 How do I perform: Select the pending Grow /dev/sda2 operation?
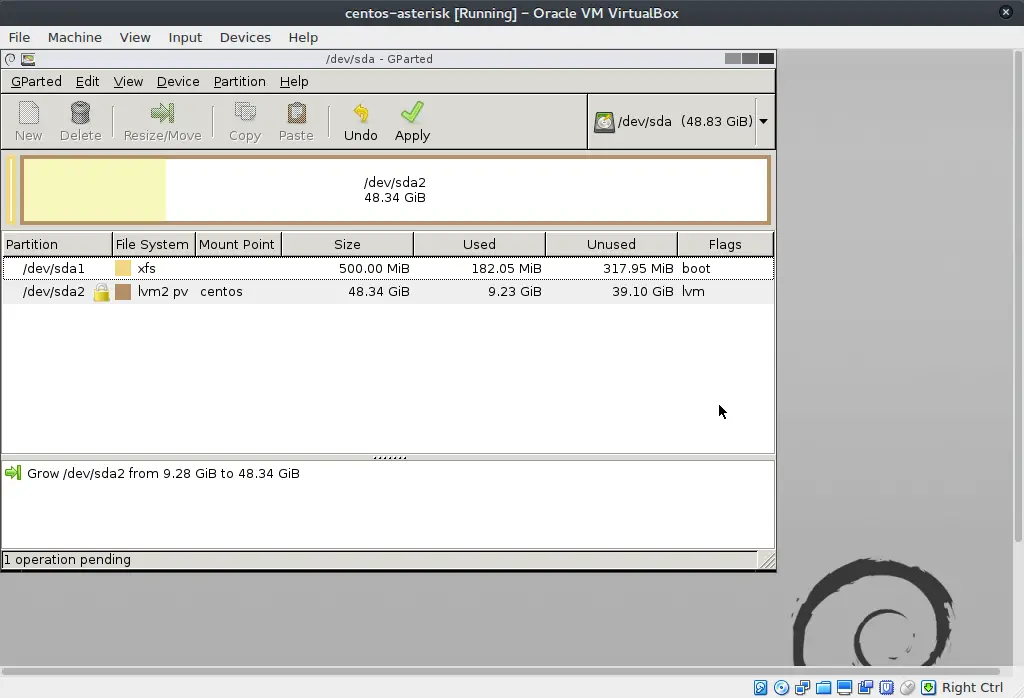point(163,473)
